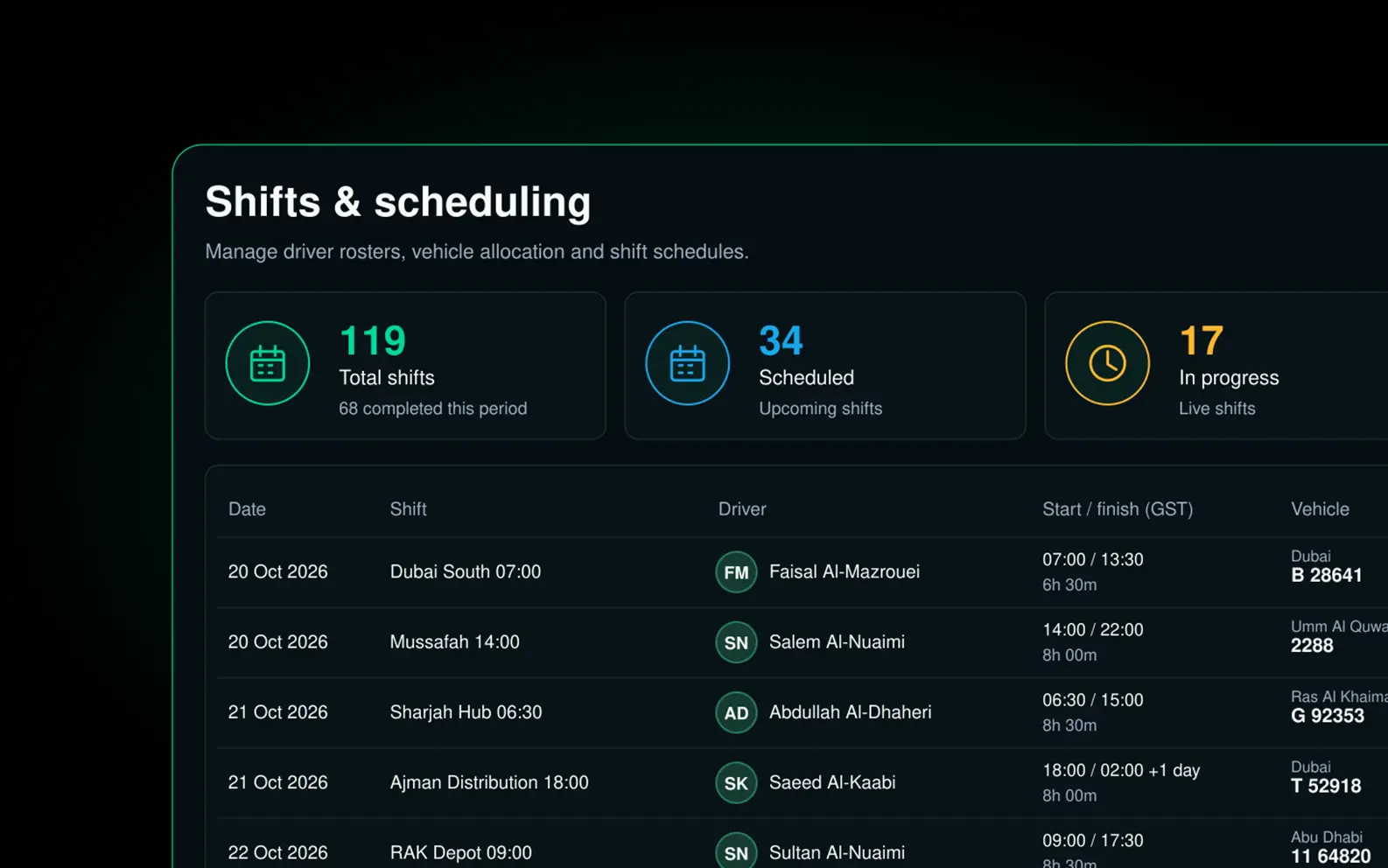1388x868 pixels.
Task: Click the blue calendar icon for Scheduled
Action: pyautogui.click(x=688, y=363)
